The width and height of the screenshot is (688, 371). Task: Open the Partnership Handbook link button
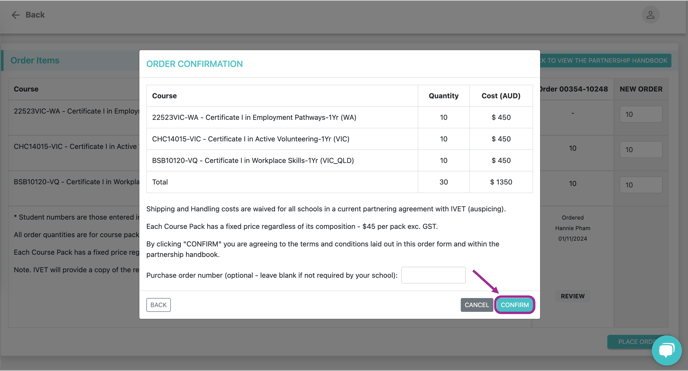coord(606,61)
